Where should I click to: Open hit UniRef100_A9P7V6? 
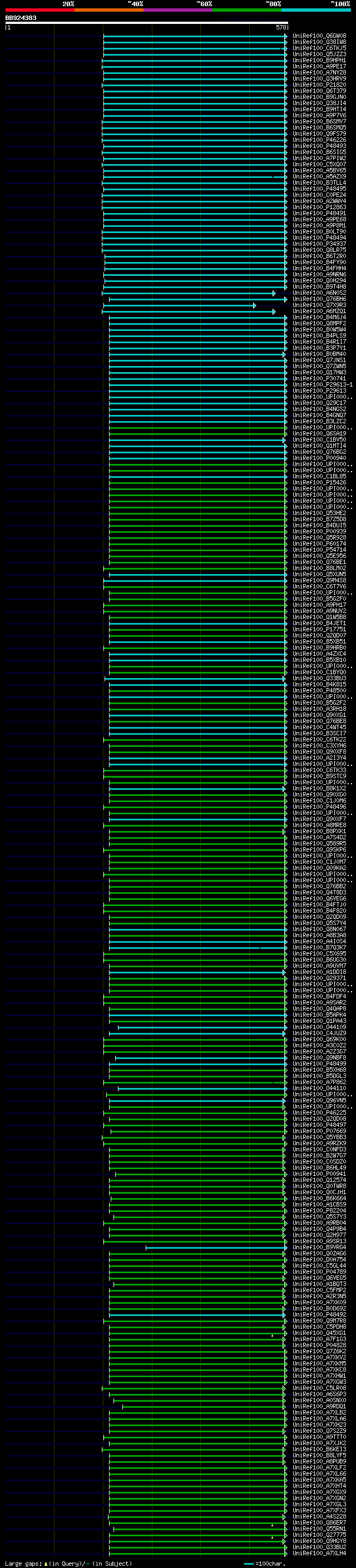(x=319, y=116)
